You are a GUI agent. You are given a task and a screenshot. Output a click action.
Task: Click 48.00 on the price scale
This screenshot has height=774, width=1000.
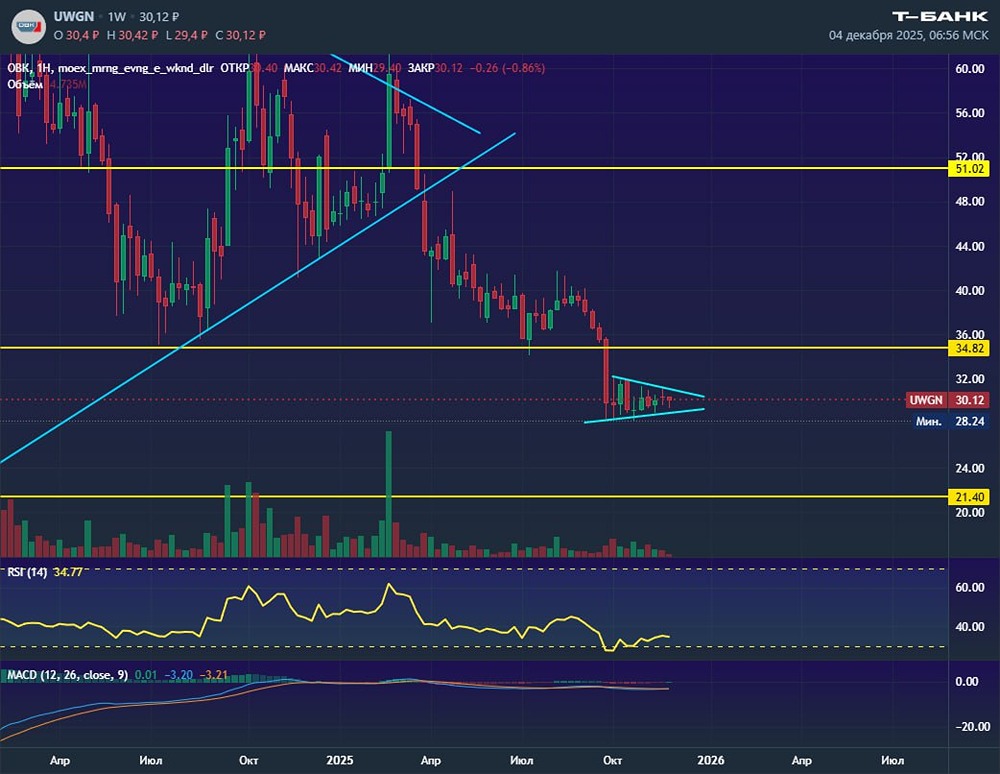pyautogui.click(x=969, y=201)
